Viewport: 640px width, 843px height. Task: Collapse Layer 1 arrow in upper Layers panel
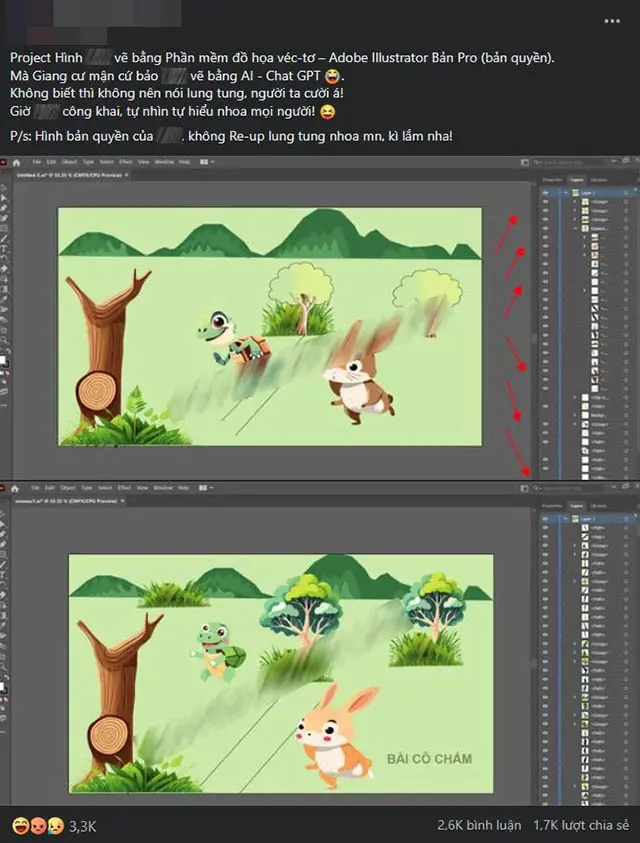pyautogui.click(x=566, y=193)
